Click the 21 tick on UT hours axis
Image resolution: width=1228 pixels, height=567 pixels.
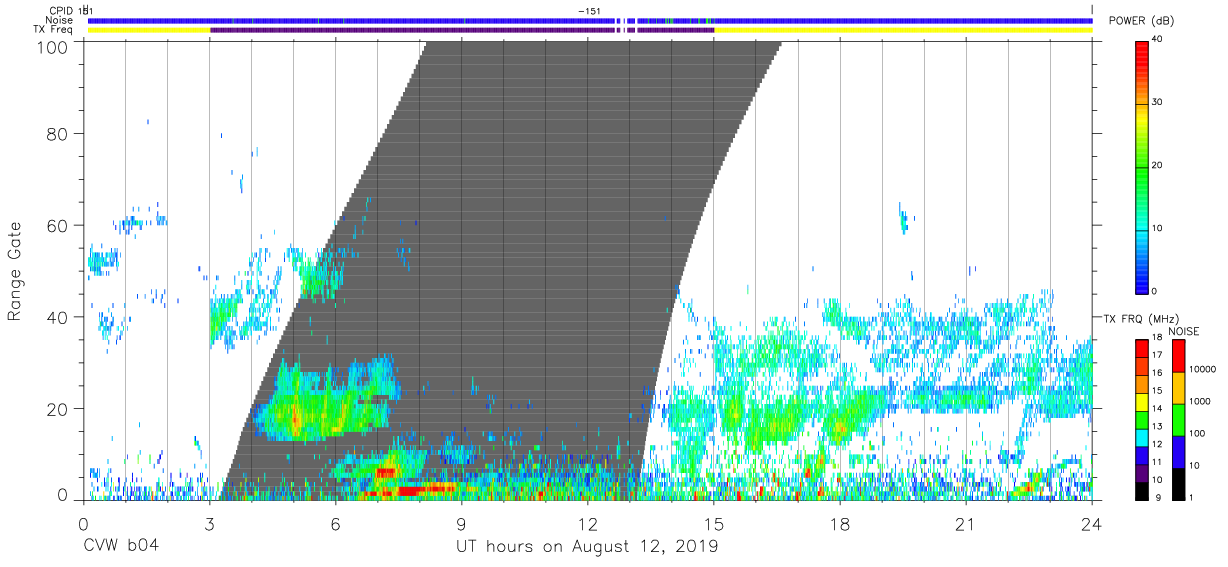pos(966,523)
